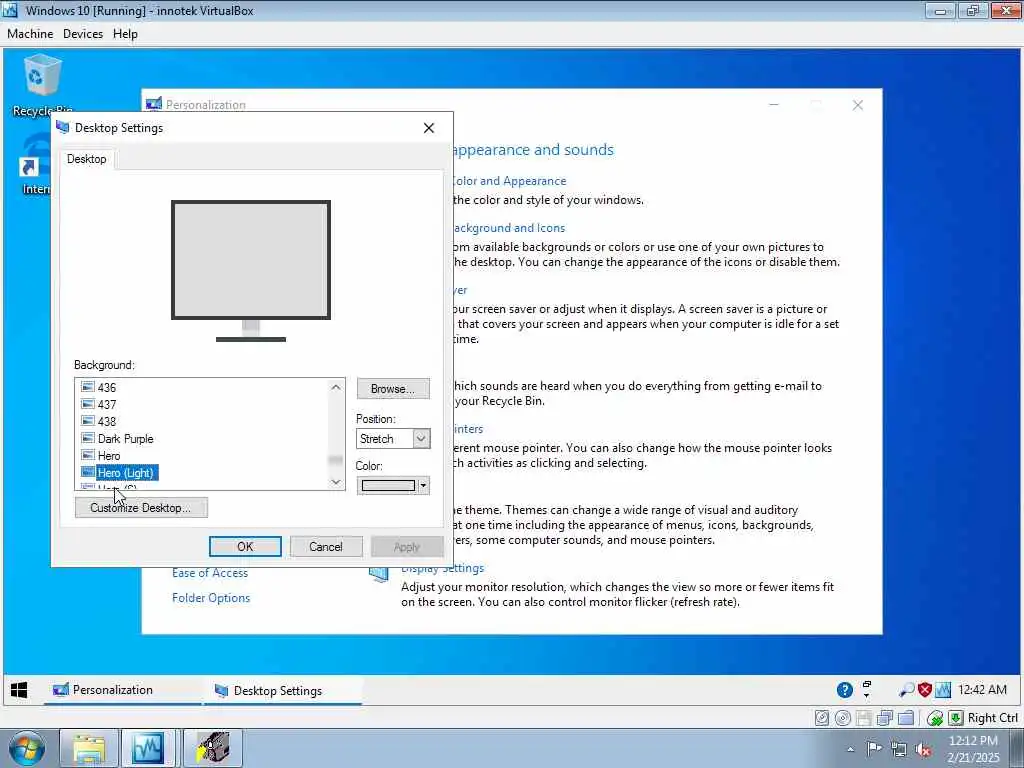Click the VirtualBox shared folders indicator
1024x768 pixels.
pyautogui.click(x=906, y=718)
